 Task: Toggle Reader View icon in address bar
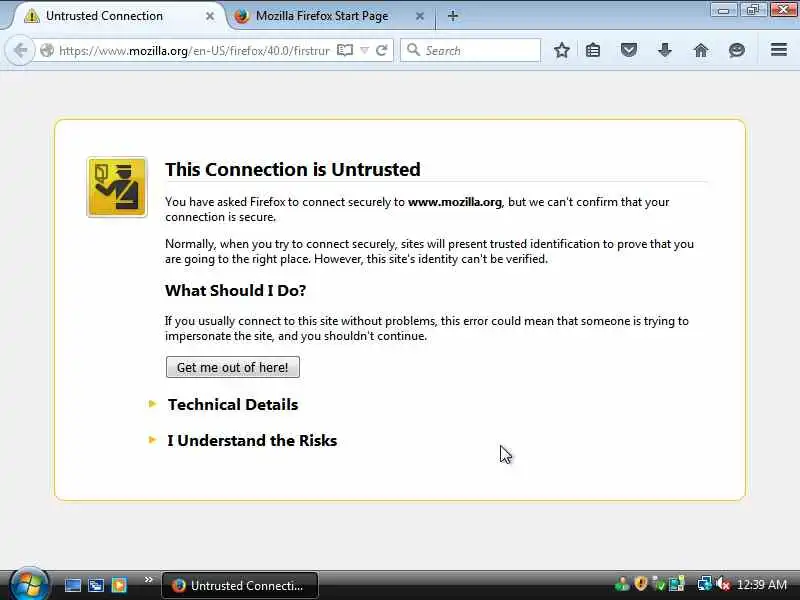pos(345,51)
